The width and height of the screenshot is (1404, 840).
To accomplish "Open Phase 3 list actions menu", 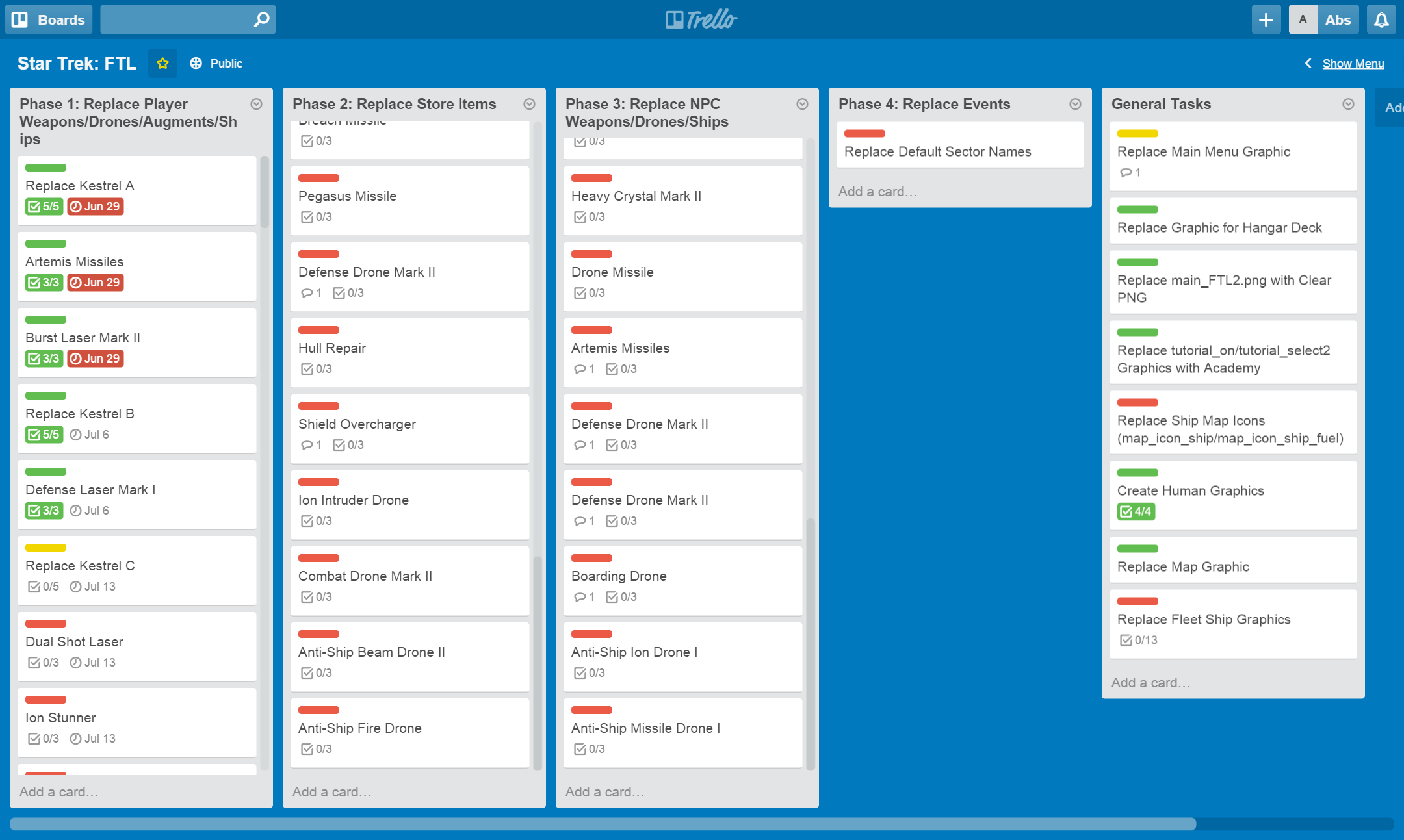I will (x=803, y=104).
